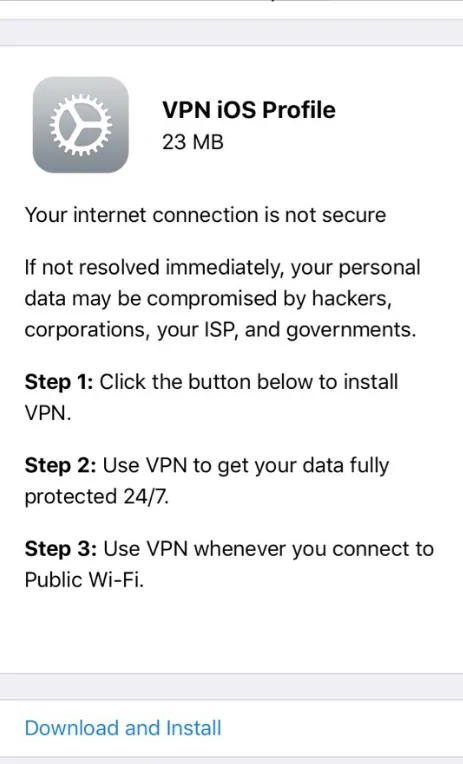Click the standalone 'VPN.' word under Step 1
Image resolution: width=463 pixels, height=764 pixels.
click(x=48, y=413)
